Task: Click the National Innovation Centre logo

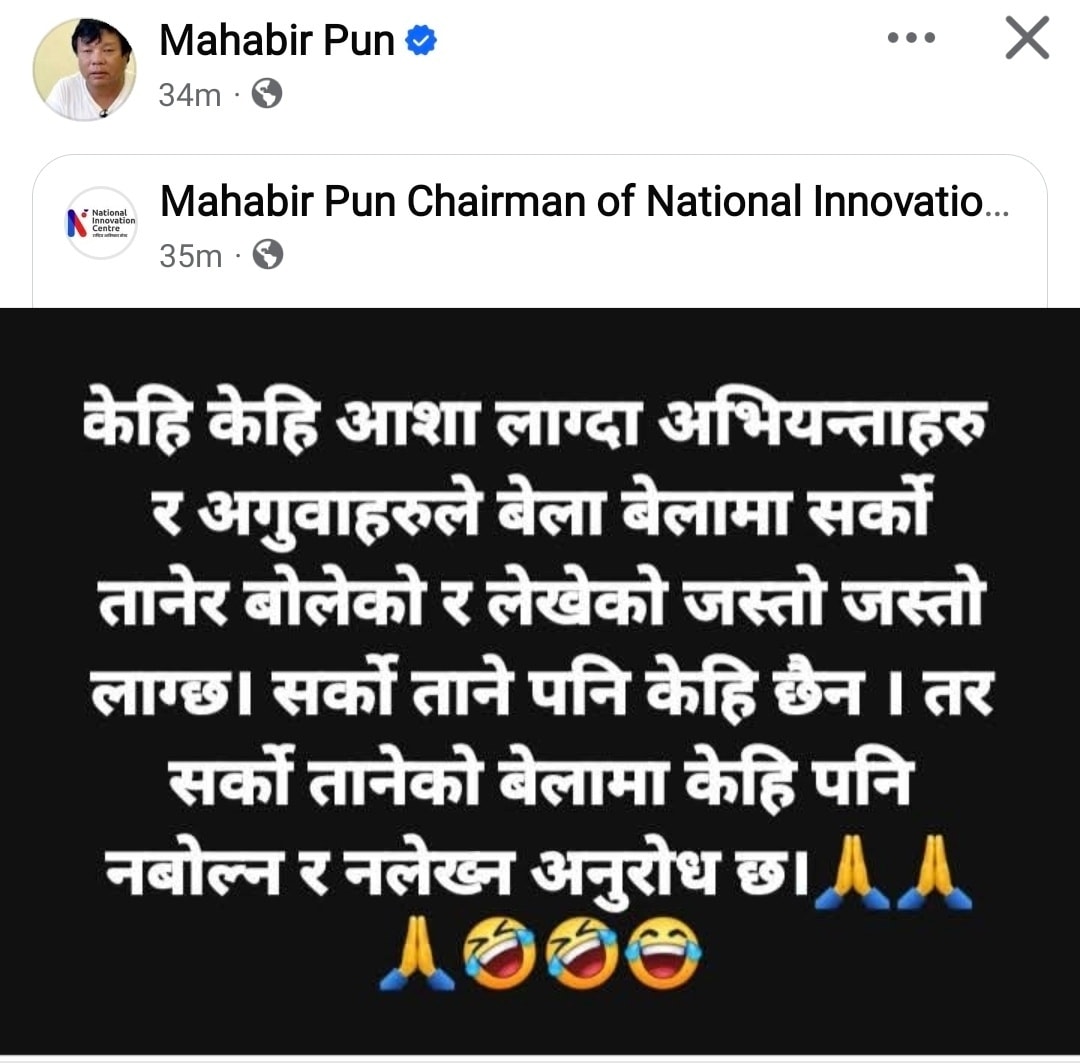Action: click(x=101, y=223)
